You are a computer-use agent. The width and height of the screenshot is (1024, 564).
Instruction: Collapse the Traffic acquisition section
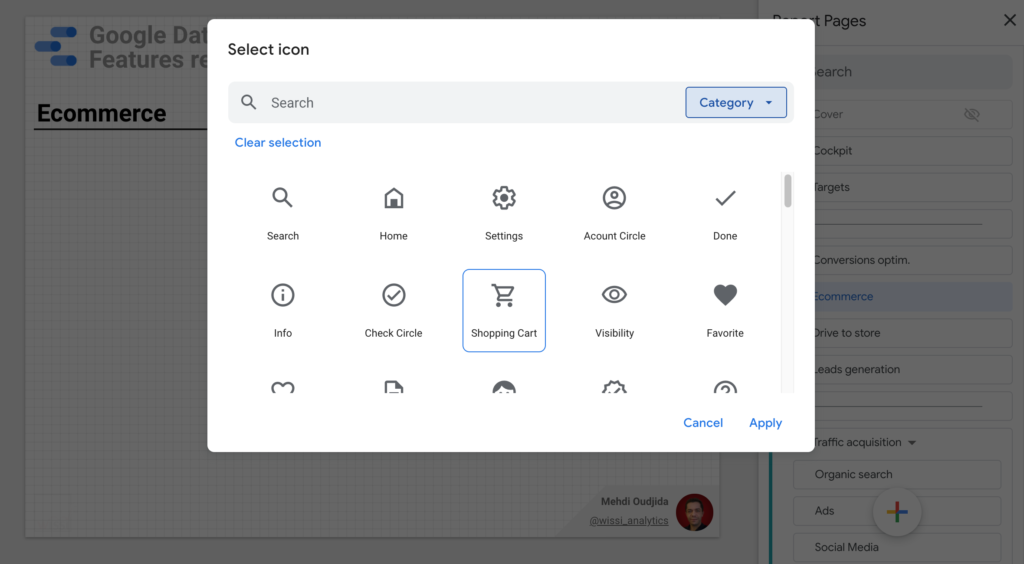tap(912, 443)
